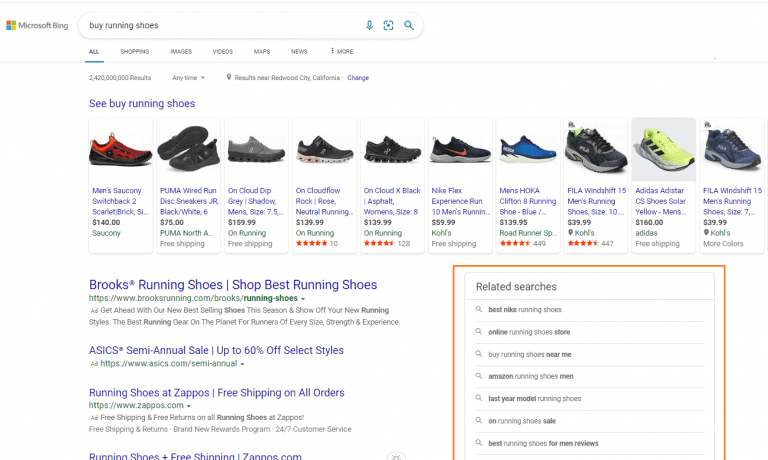The image size is (768, 460).
Task: Click 'Change' location link
Action: [358, 77]
